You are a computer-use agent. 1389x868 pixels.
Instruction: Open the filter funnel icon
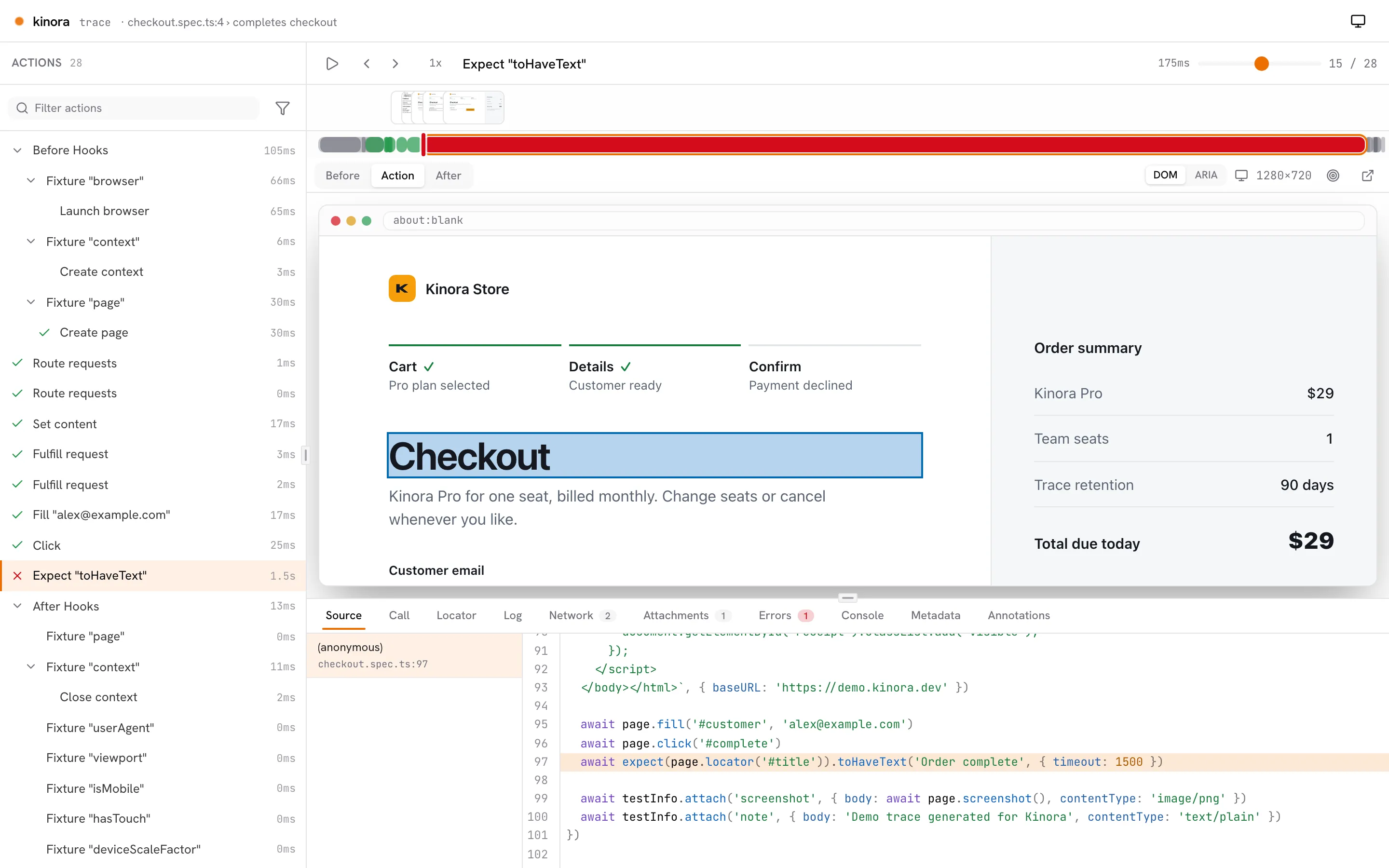[x=283, y=108]
